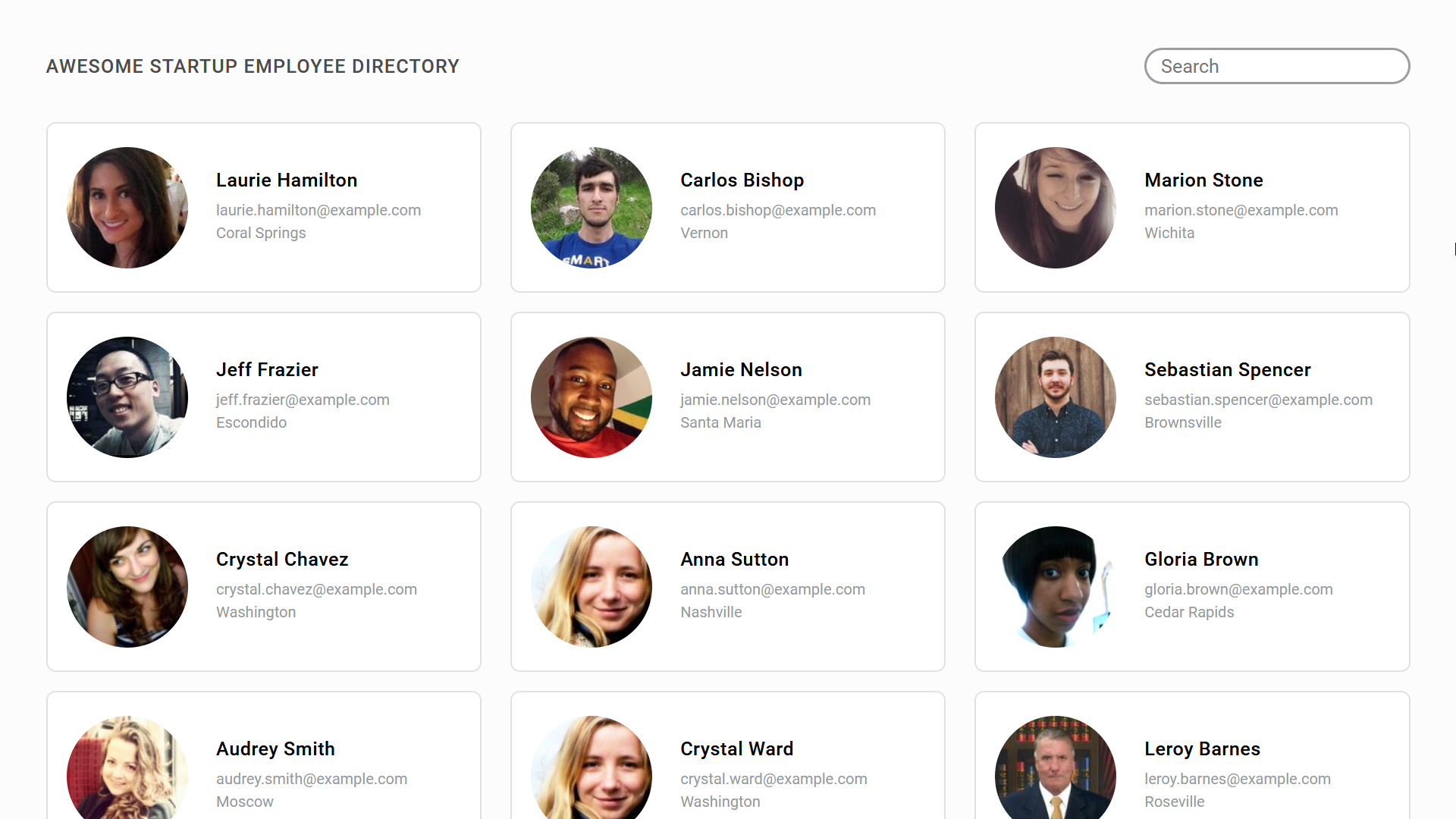Image resolution: width=1456 pixels, height=819 pixels.
Task: Select the Jamie Nelson name heading
Action: (x=741, y=370)
